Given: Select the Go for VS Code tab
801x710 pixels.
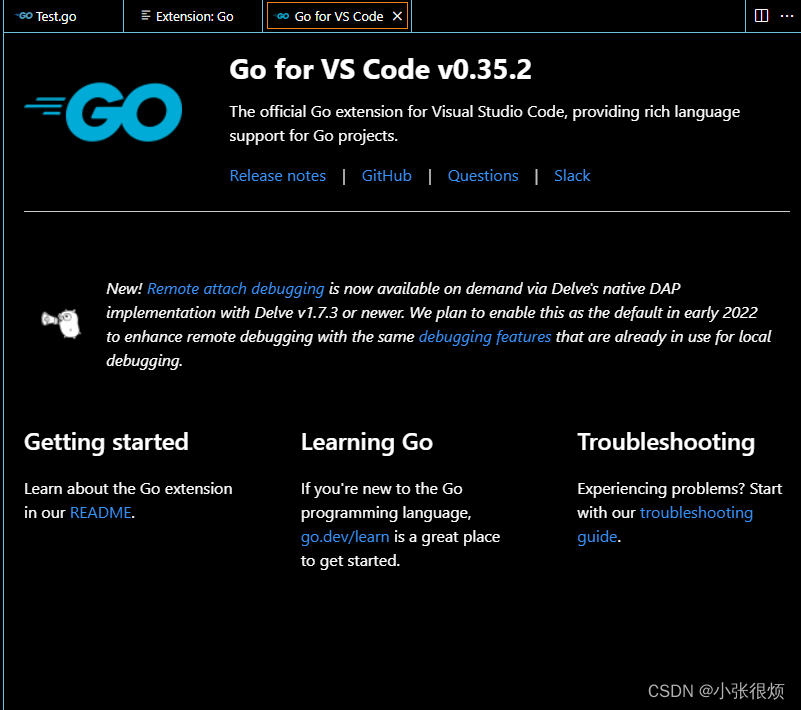Looking at the screenshot, I should pyautogui.click(x=338, y=16).
